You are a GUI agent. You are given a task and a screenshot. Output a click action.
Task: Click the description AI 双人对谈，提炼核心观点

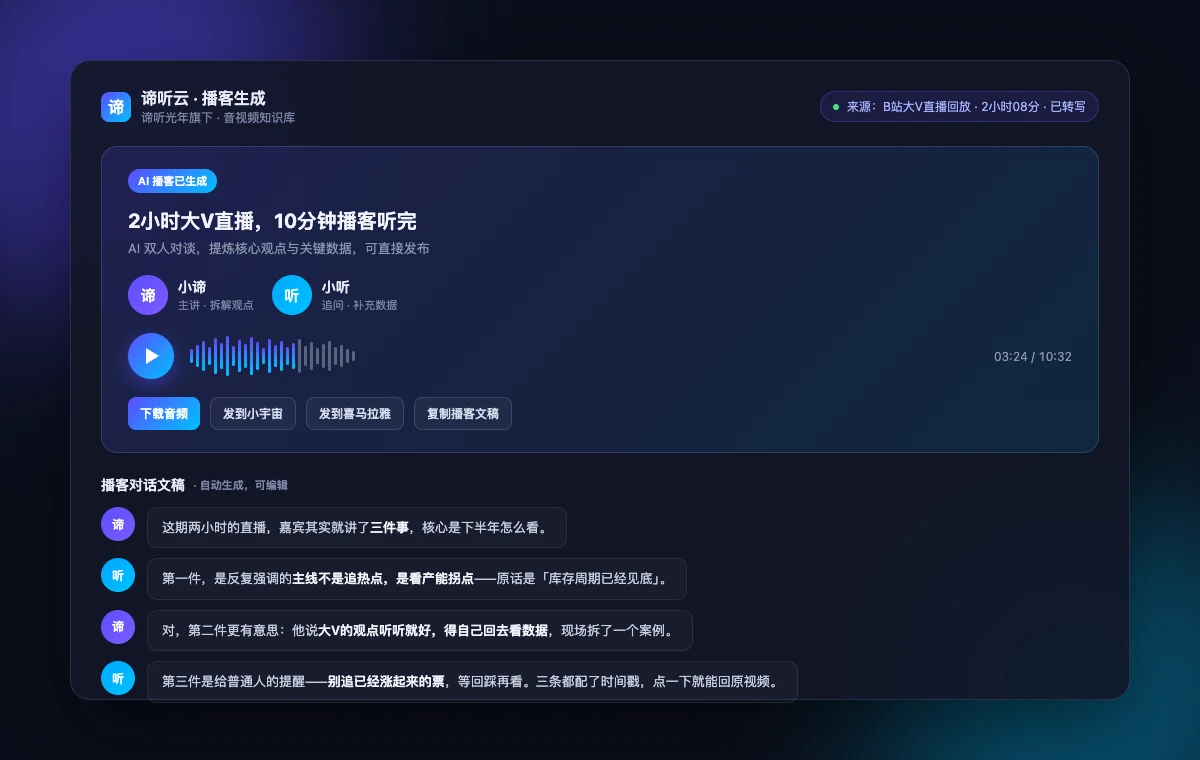pyautogui.click(x=279, y=248)
